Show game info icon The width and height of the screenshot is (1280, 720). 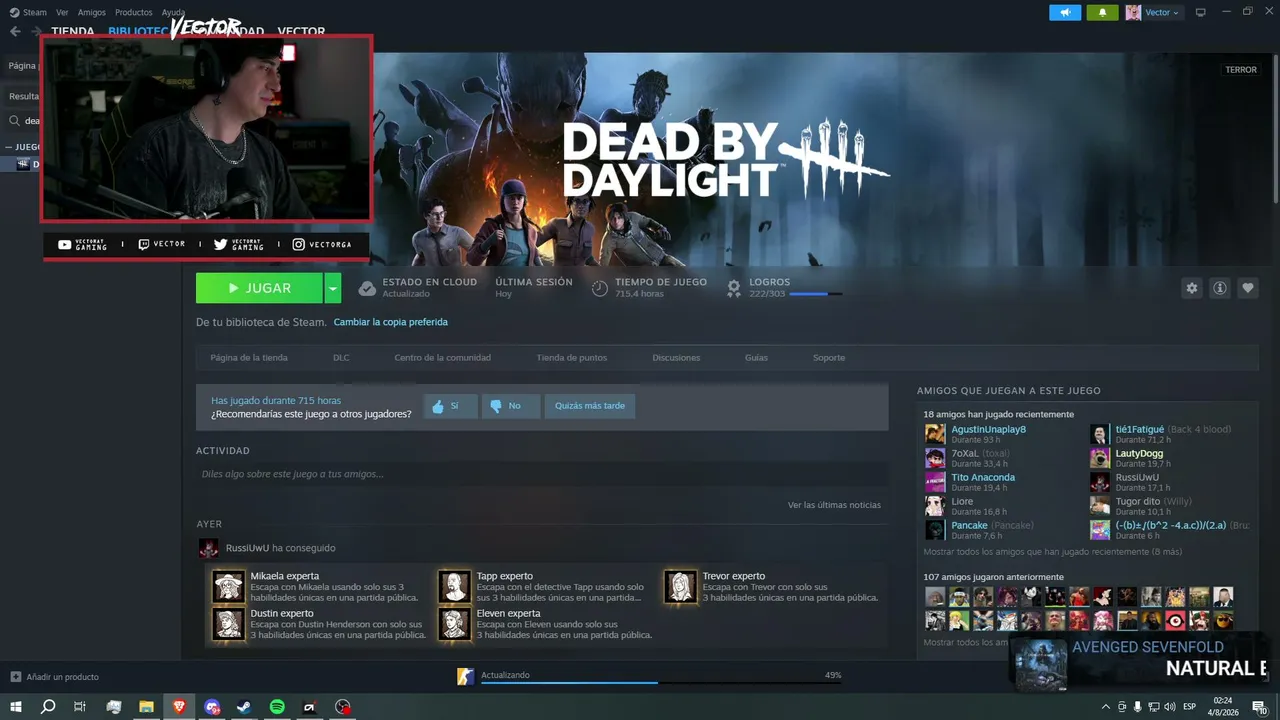point(1220,288)
